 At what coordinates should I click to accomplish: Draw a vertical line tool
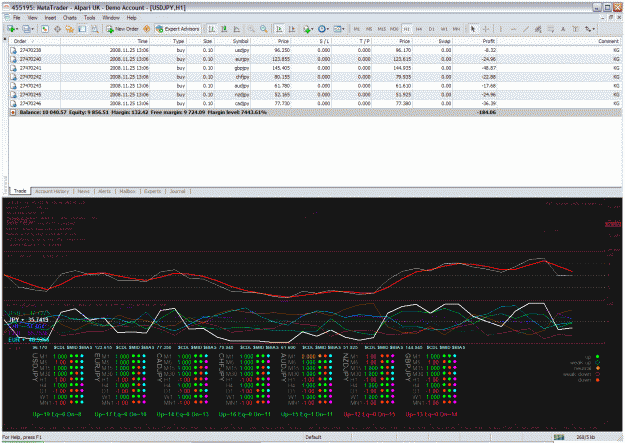(x=501, y=29)
